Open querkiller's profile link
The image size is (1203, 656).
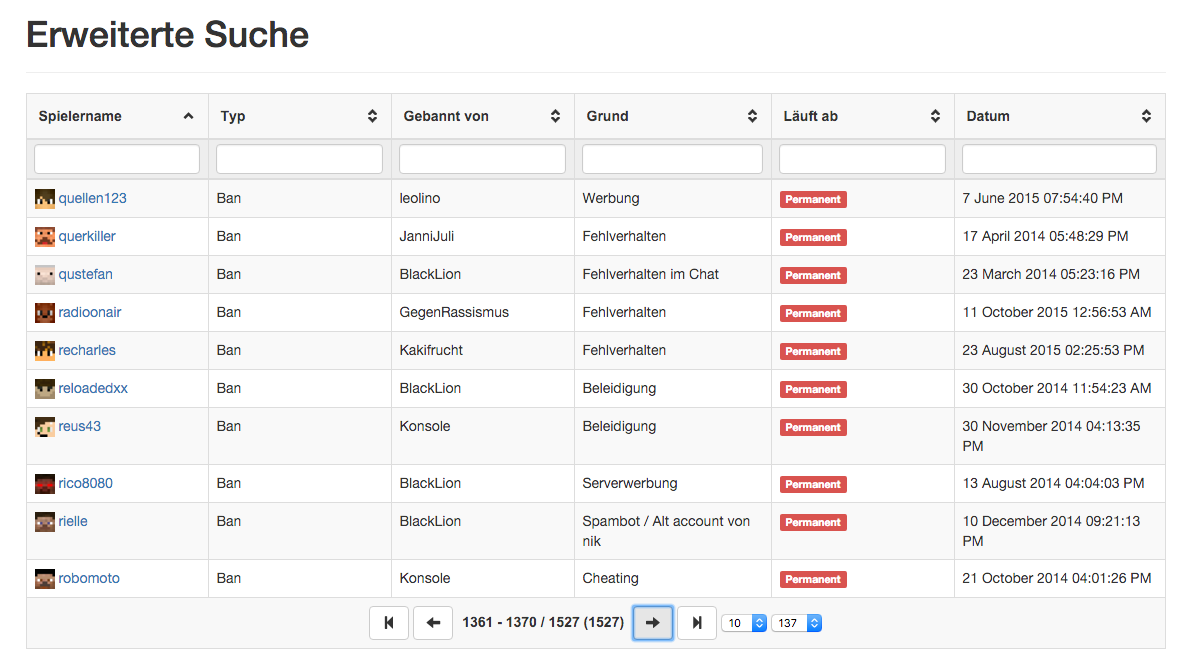pos(87,236)
